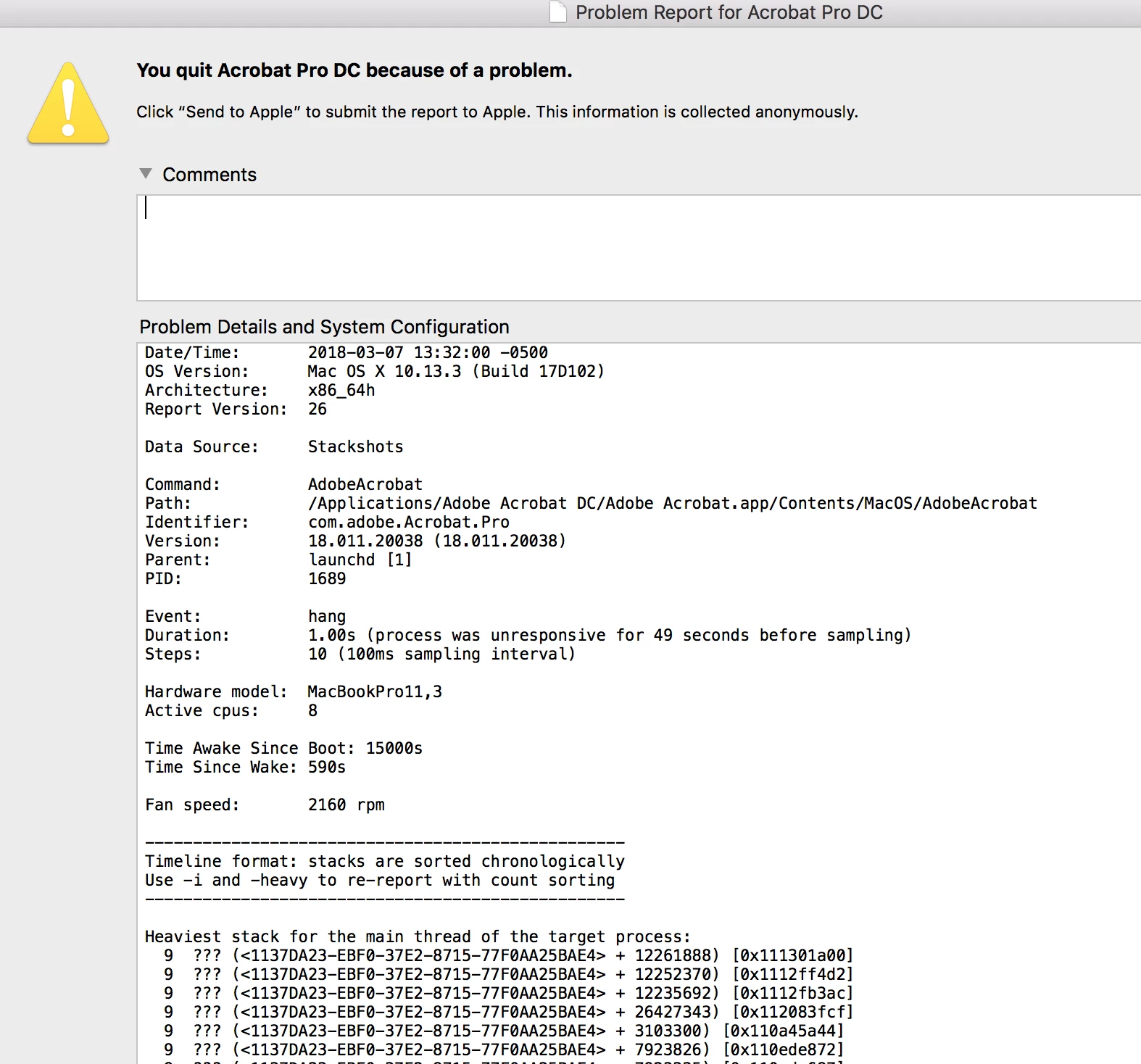
Task: Click the 'Comments' label
Action: click(x=209, y=175)
